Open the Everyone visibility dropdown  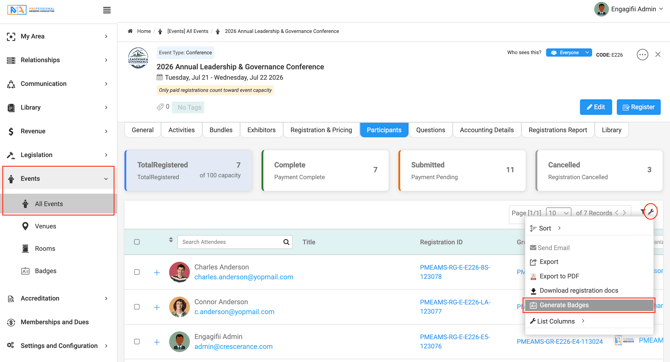pyautogui.click(x=569, y=53)
